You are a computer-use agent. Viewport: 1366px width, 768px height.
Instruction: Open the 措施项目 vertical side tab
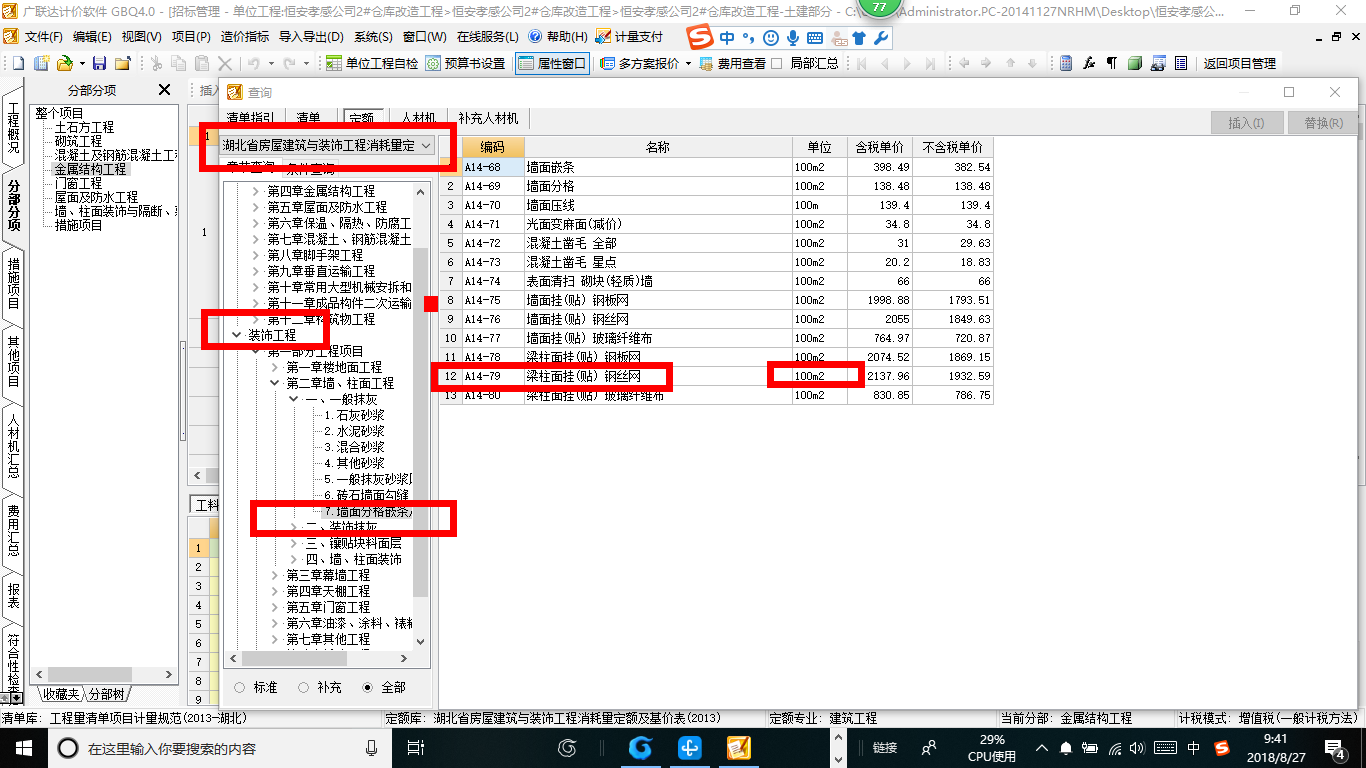(13, 283)
